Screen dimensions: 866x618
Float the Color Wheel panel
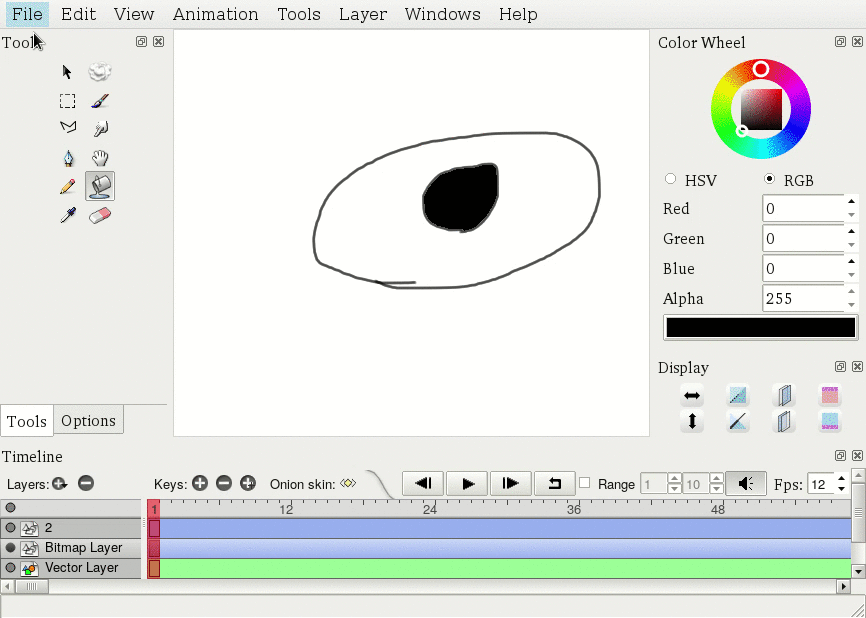point(840,41)
